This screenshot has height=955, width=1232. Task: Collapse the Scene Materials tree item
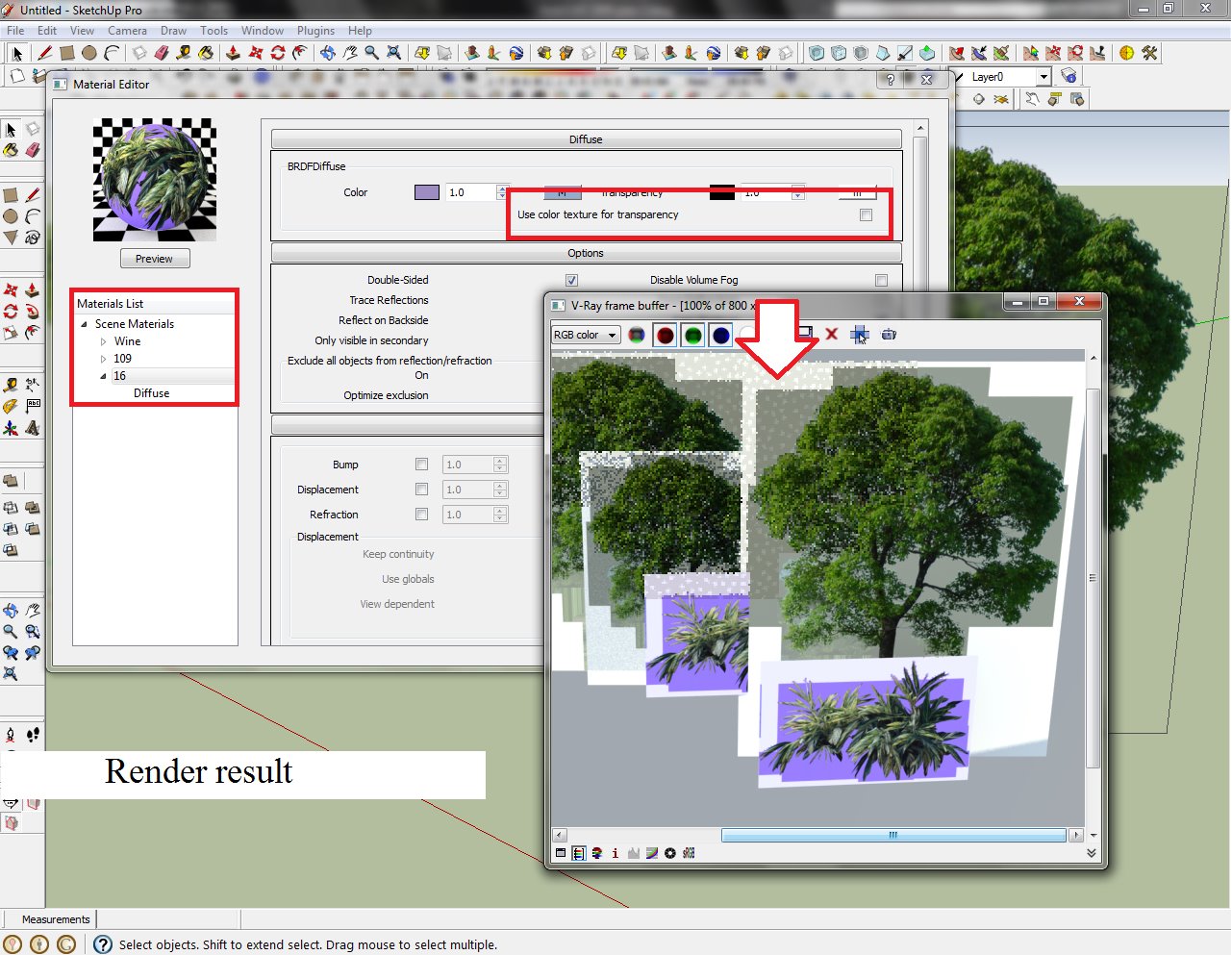click(85, 323)
